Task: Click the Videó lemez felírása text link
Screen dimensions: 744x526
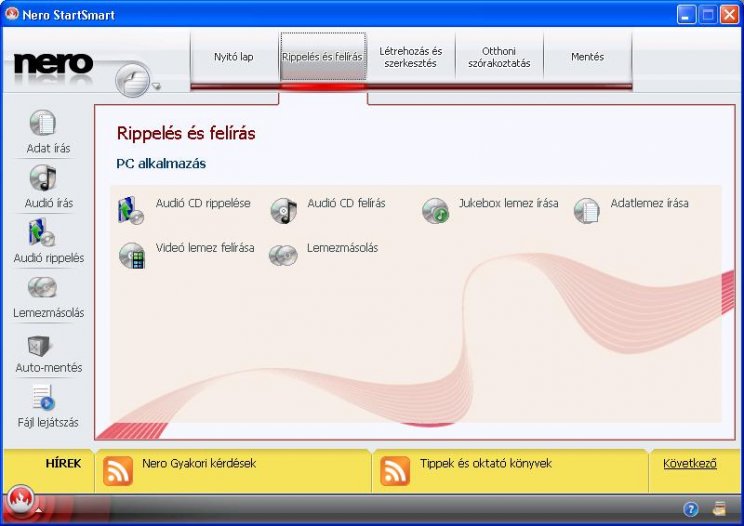Action: (205, 248)
